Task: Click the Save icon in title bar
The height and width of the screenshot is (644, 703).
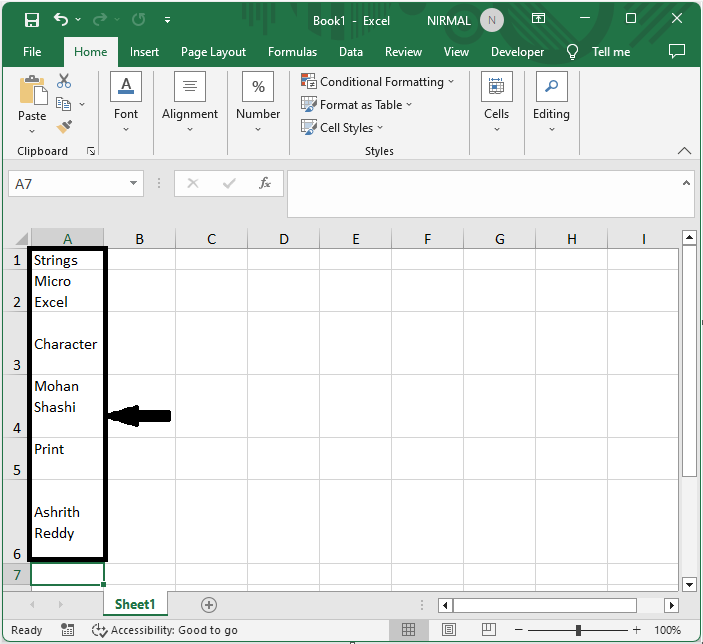Action: 32,20
